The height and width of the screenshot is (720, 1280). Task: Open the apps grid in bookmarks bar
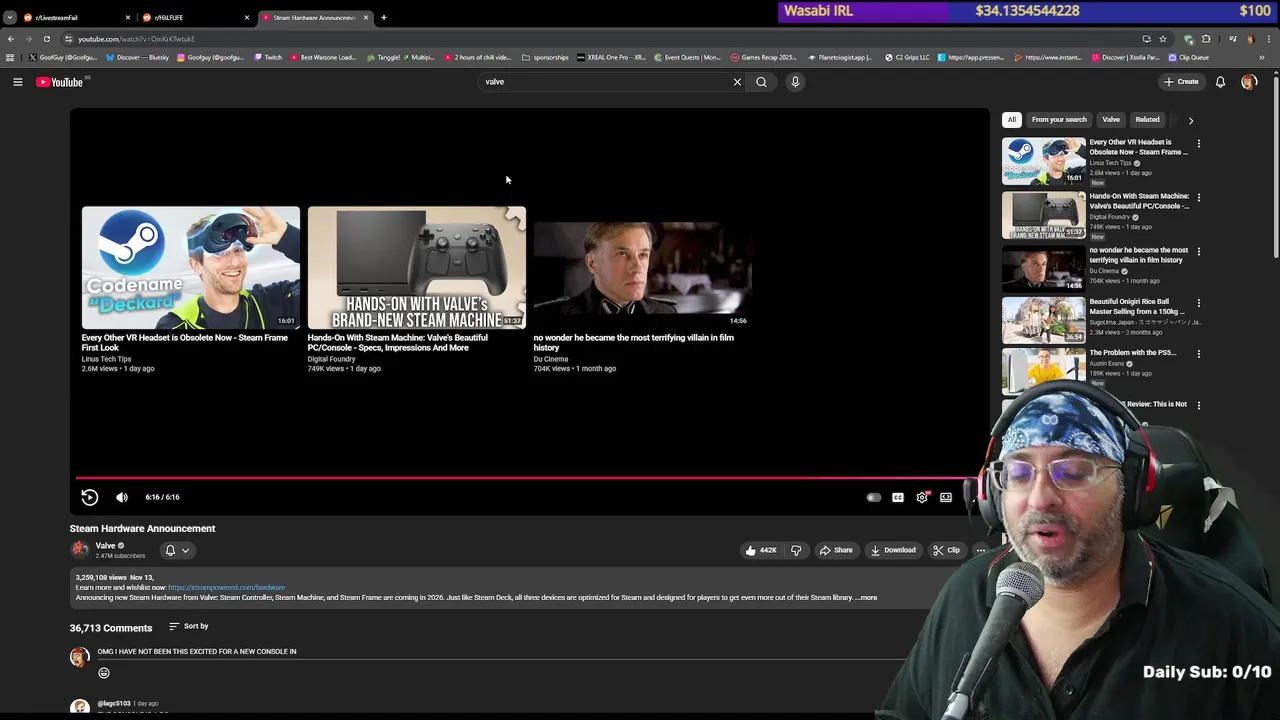click(10, 58)
